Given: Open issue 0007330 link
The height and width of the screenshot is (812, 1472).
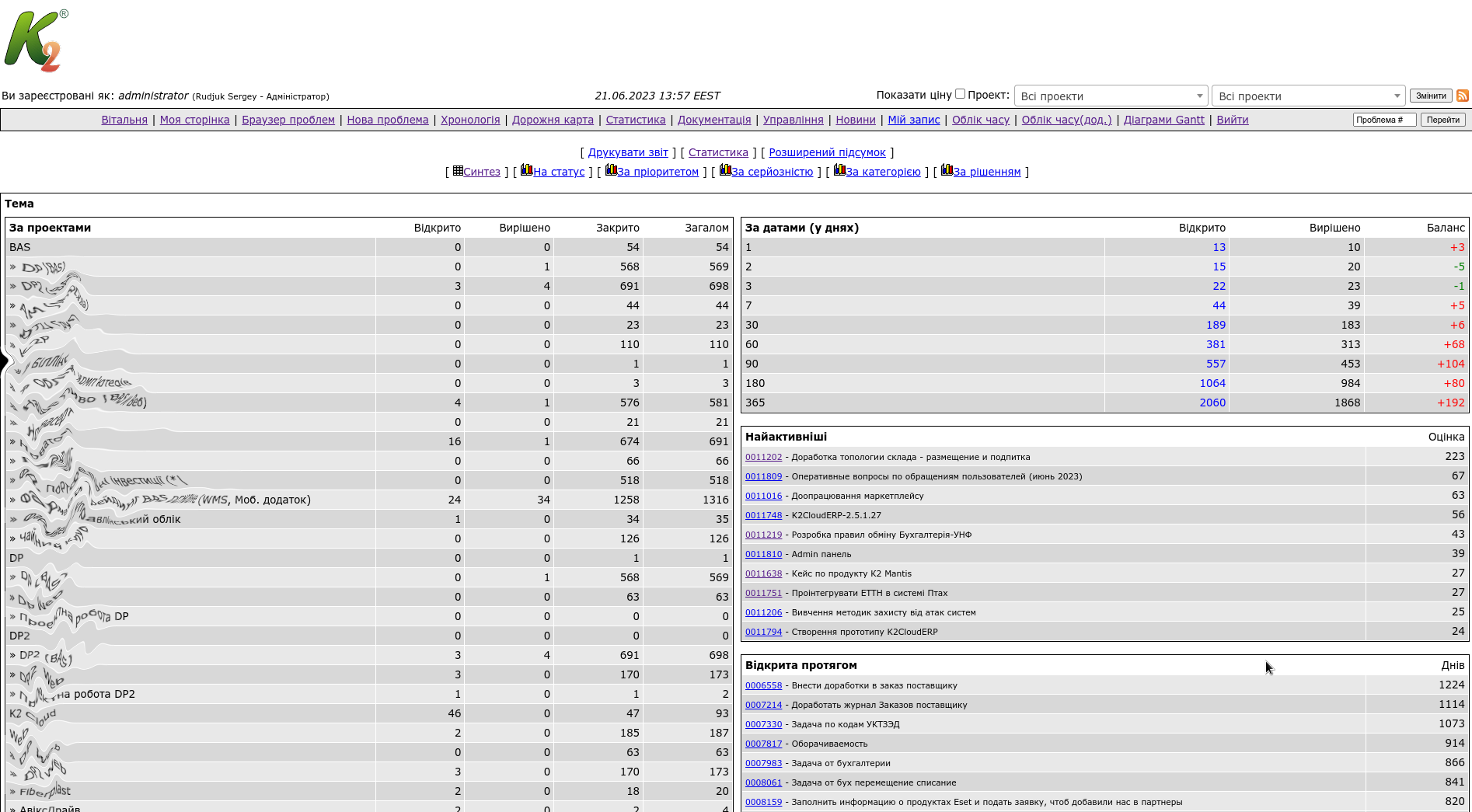Looking at the screenshot, I should [x=763, y=724].
